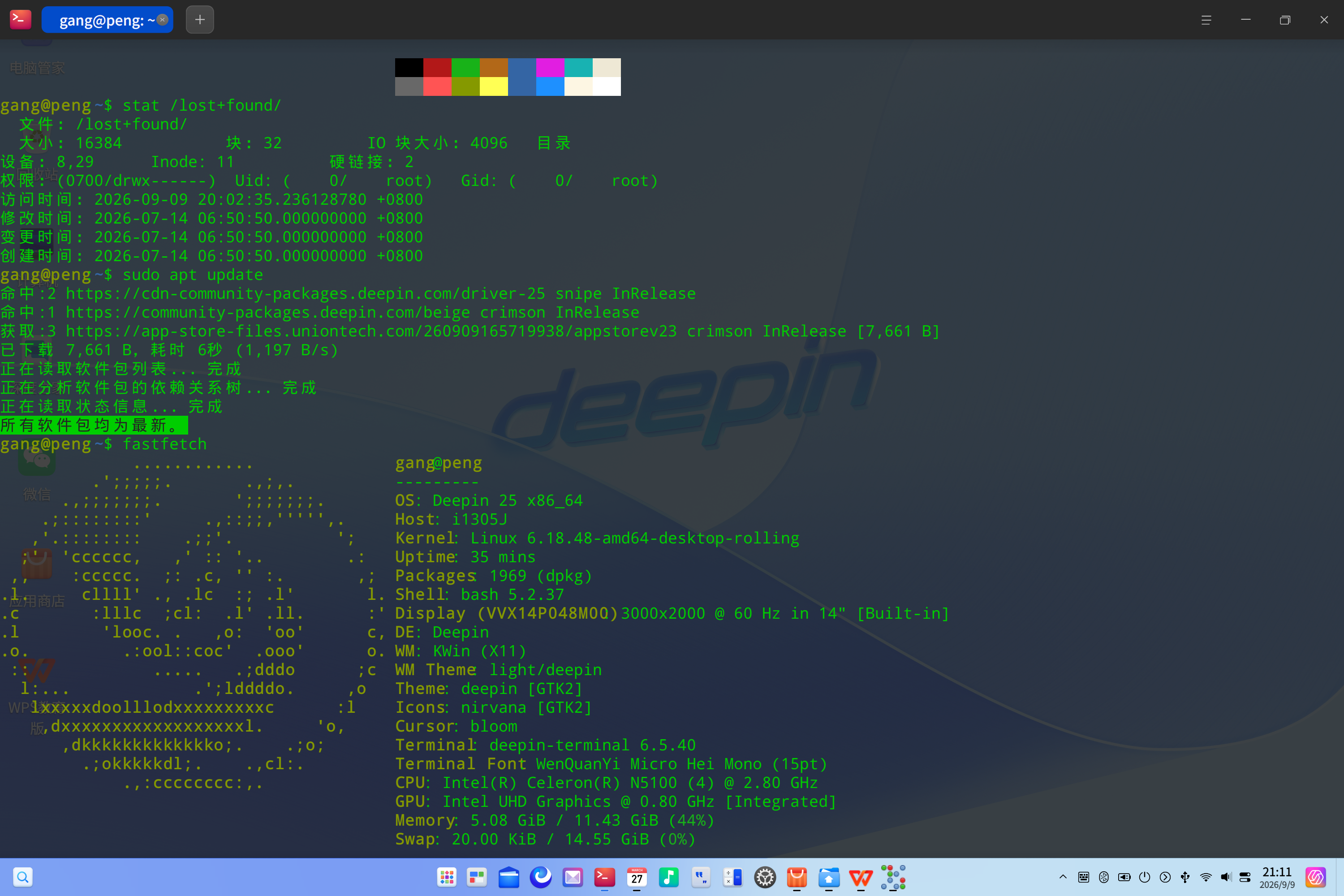Add a new terminal tab
1344x896 pixels.
pos(199,20)
